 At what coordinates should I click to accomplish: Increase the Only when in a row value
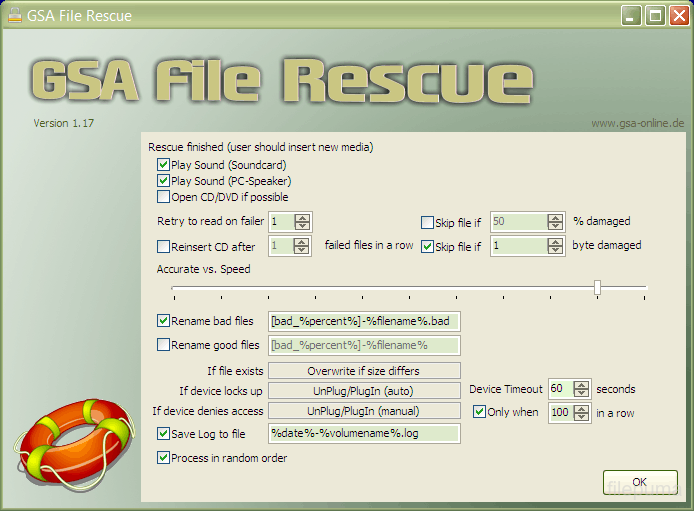(x=583, y=408)
